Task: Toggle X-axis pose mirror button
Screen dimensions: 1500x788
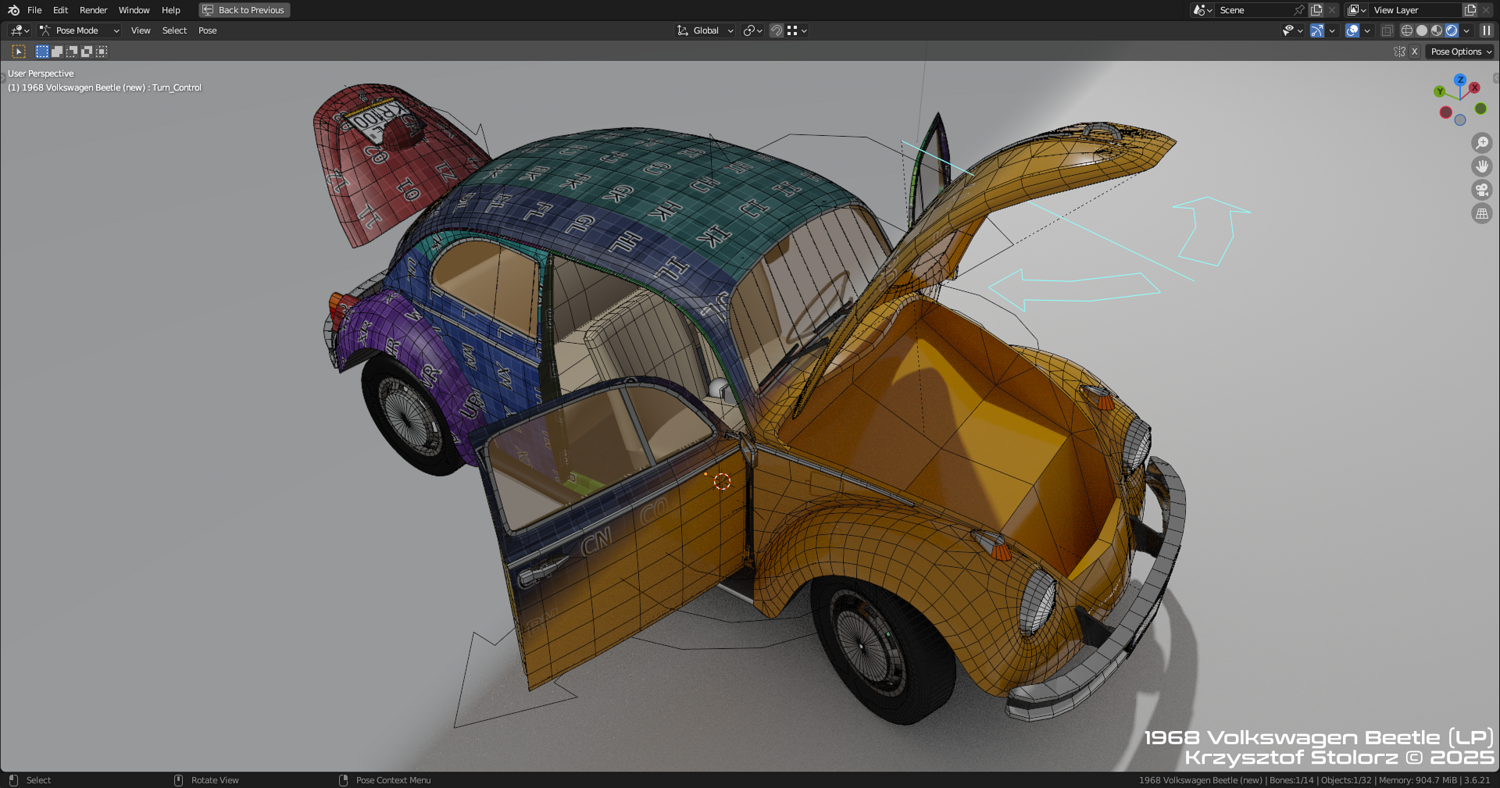Action: point(1414,52)
